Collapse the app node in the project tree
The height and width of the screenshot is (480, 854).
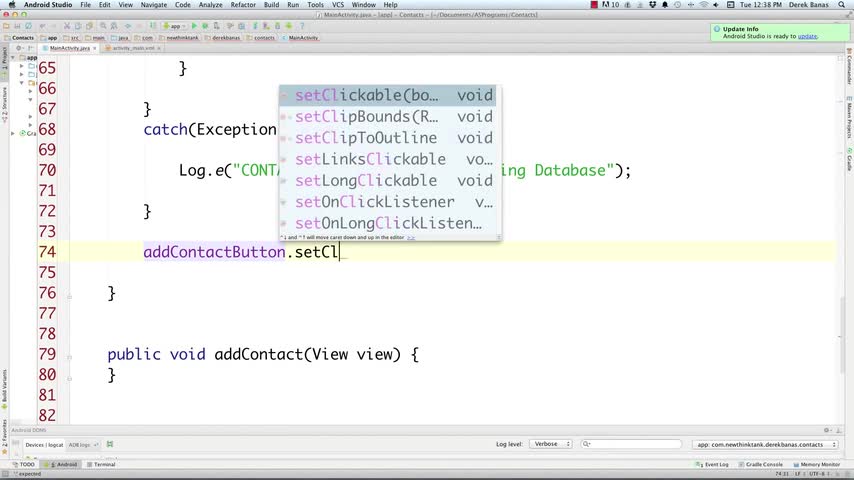tap(13, 57)
